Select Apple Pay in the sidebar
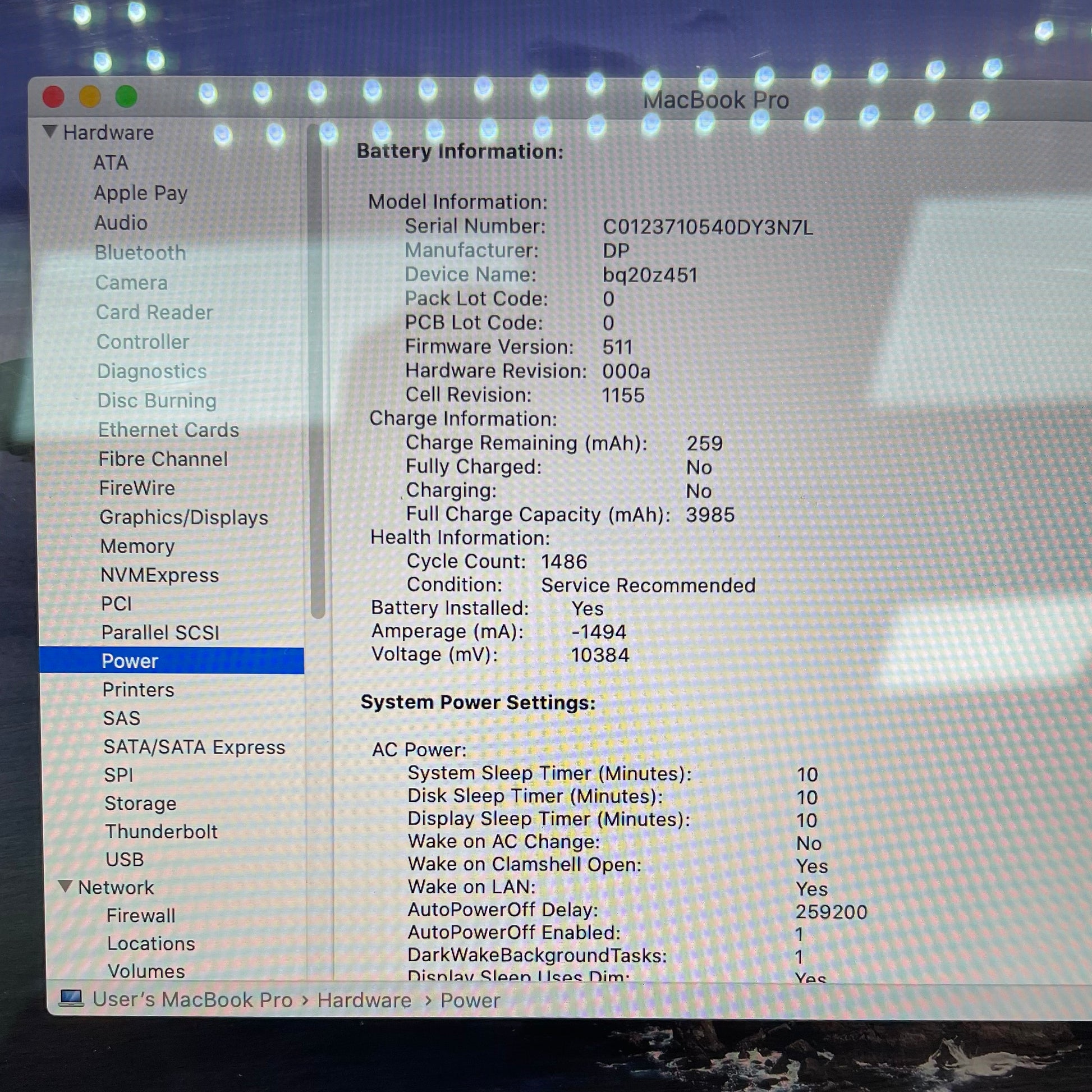 (x=141, y=192)
